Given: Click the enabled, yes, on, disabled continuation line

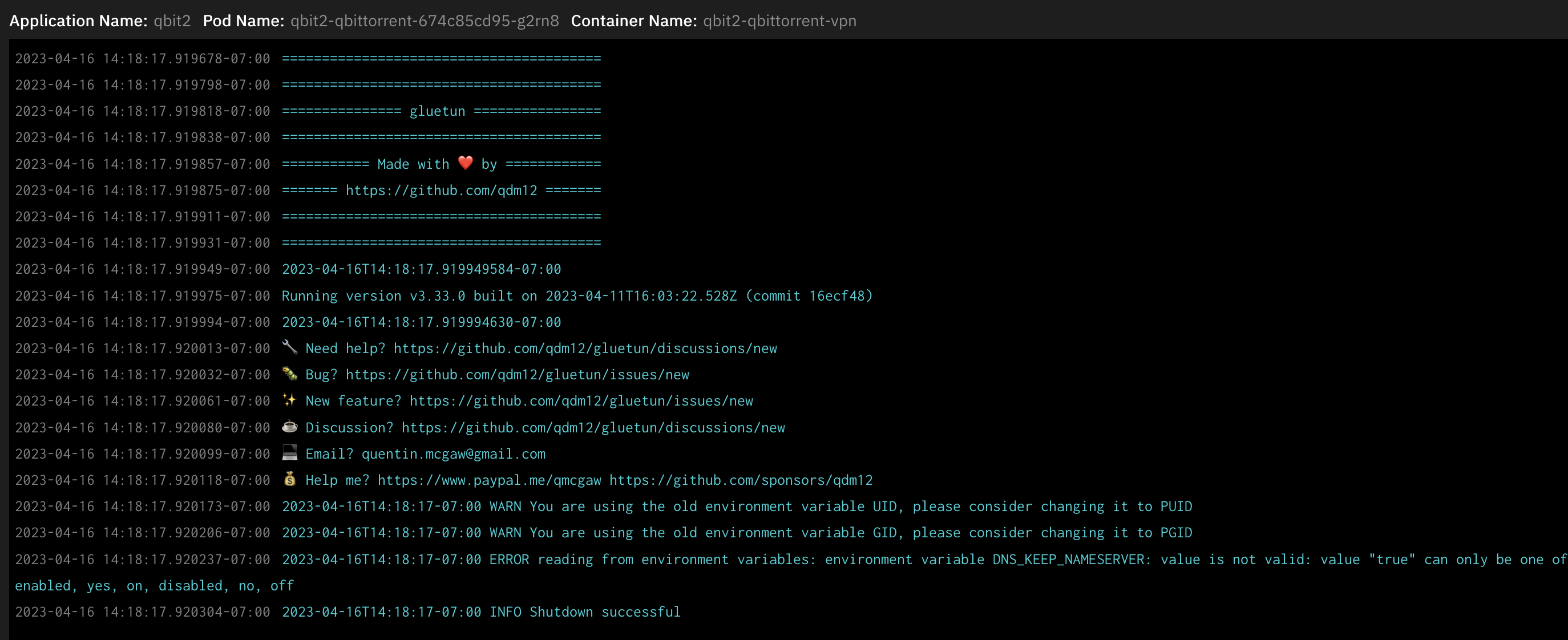Looking at the screenshot, I should pos(154,585).
